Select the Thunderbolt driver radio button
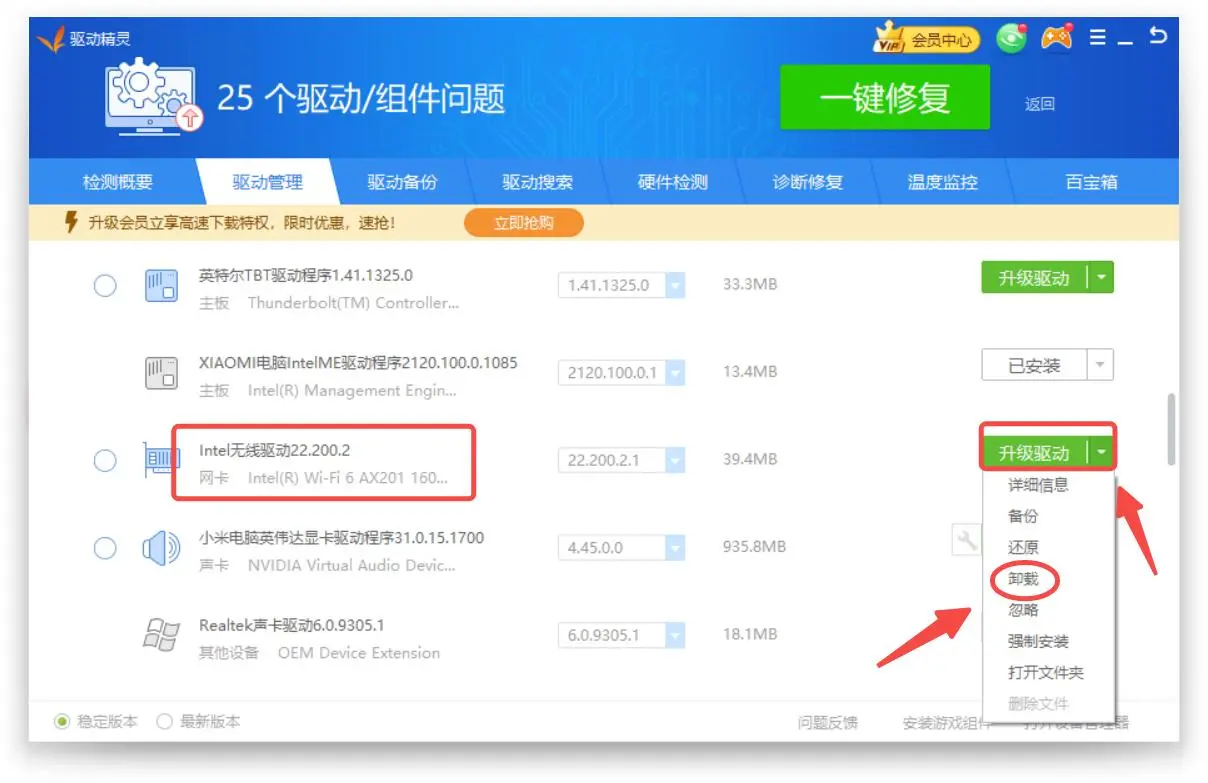Image resolution: width=1208 pixels, height=783 pixels. [105, 286]
